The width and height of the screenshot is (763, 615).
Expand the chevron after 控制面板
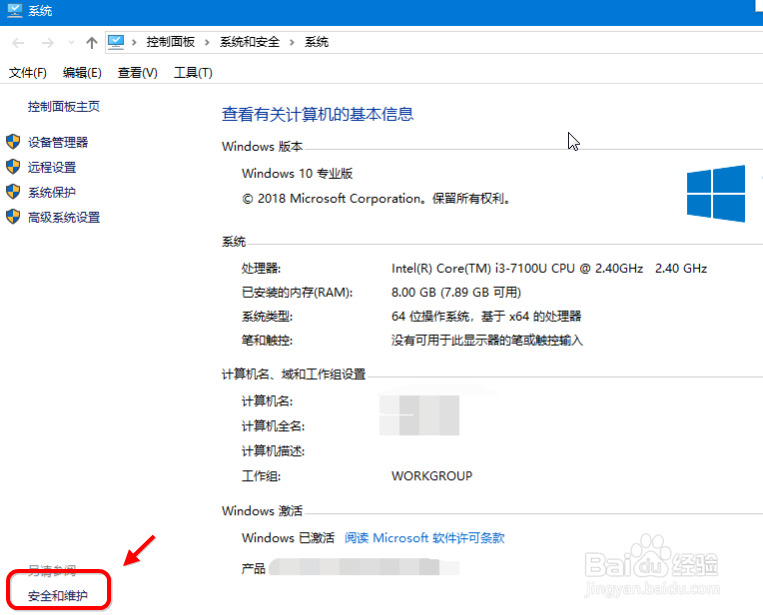[207, 42]
